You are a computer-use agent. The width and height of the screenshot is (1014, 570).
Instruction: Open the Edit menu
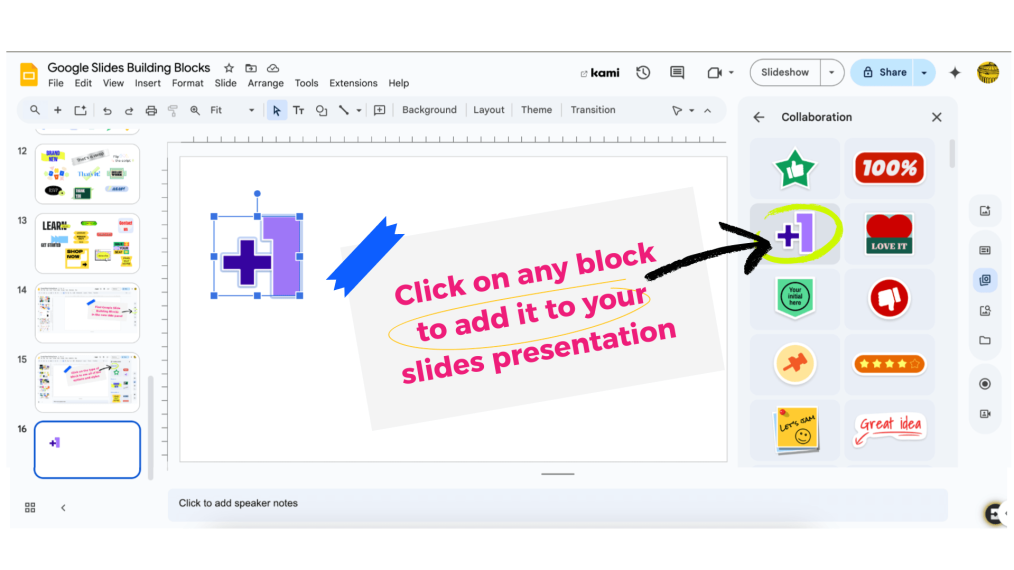click(83, 83)
